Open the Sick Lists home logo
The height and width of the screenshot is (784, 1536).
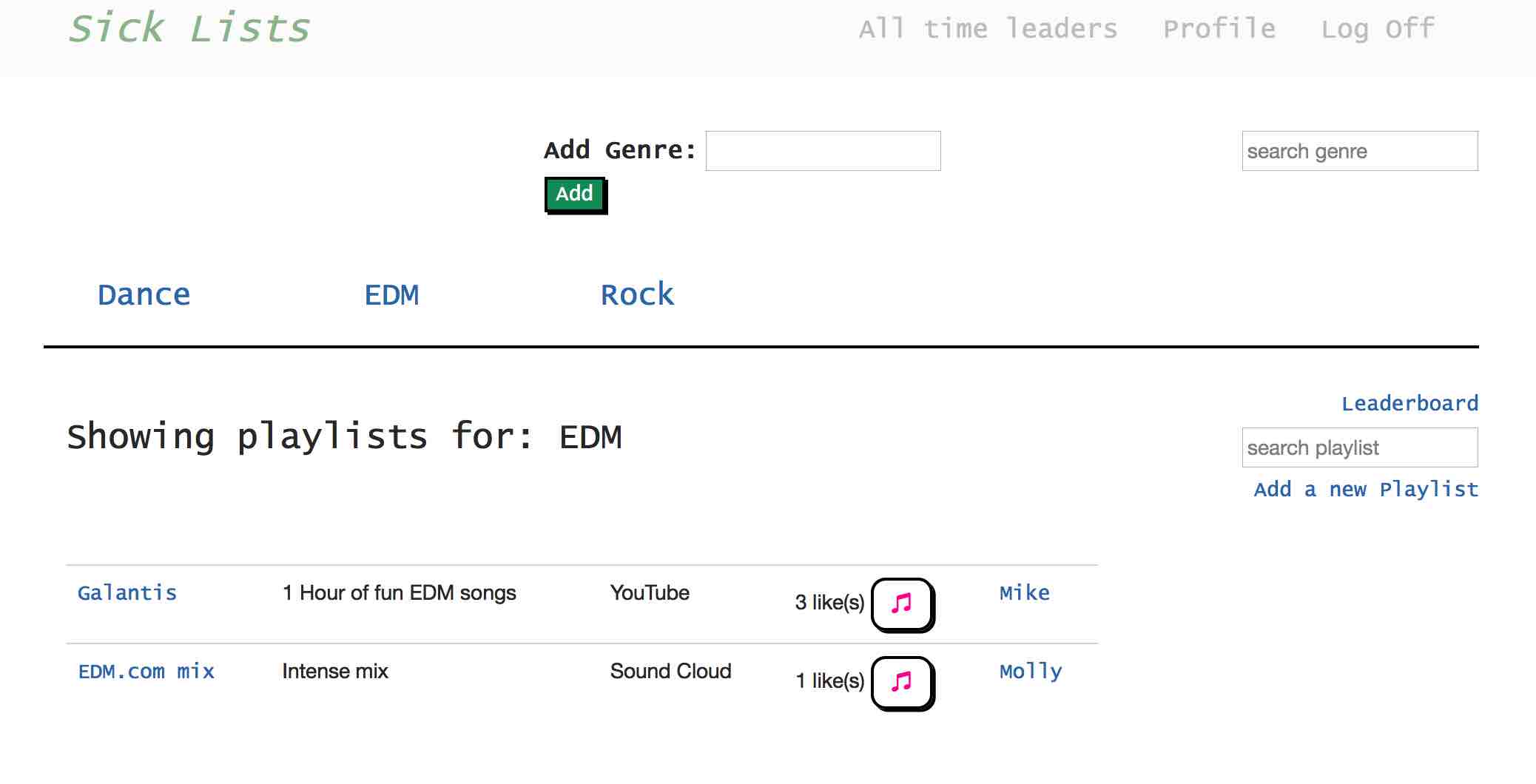(189, 29)
